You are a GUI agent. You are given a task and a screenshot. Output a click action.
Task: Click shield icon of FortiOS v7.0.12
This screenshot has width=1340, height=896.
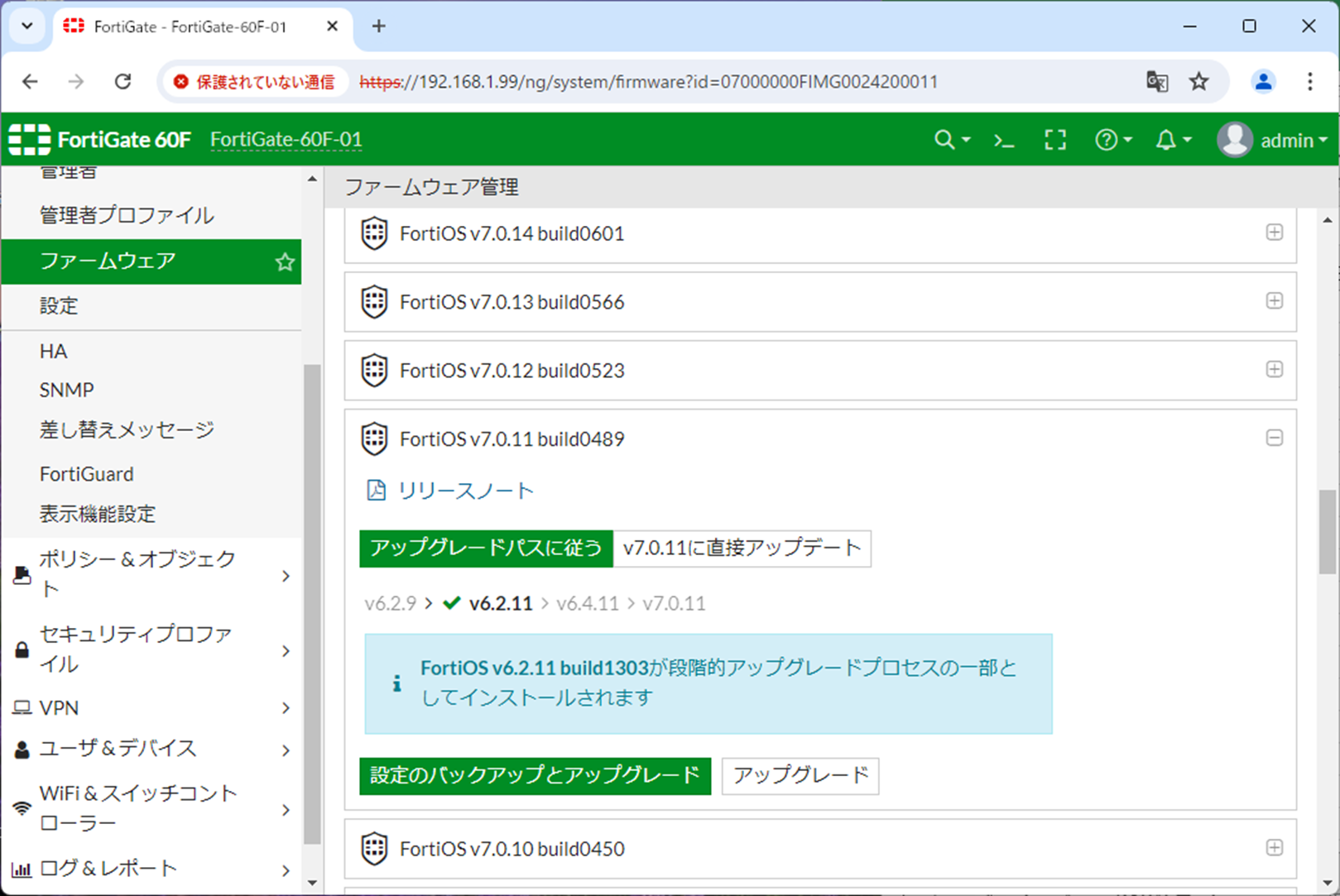374,371
